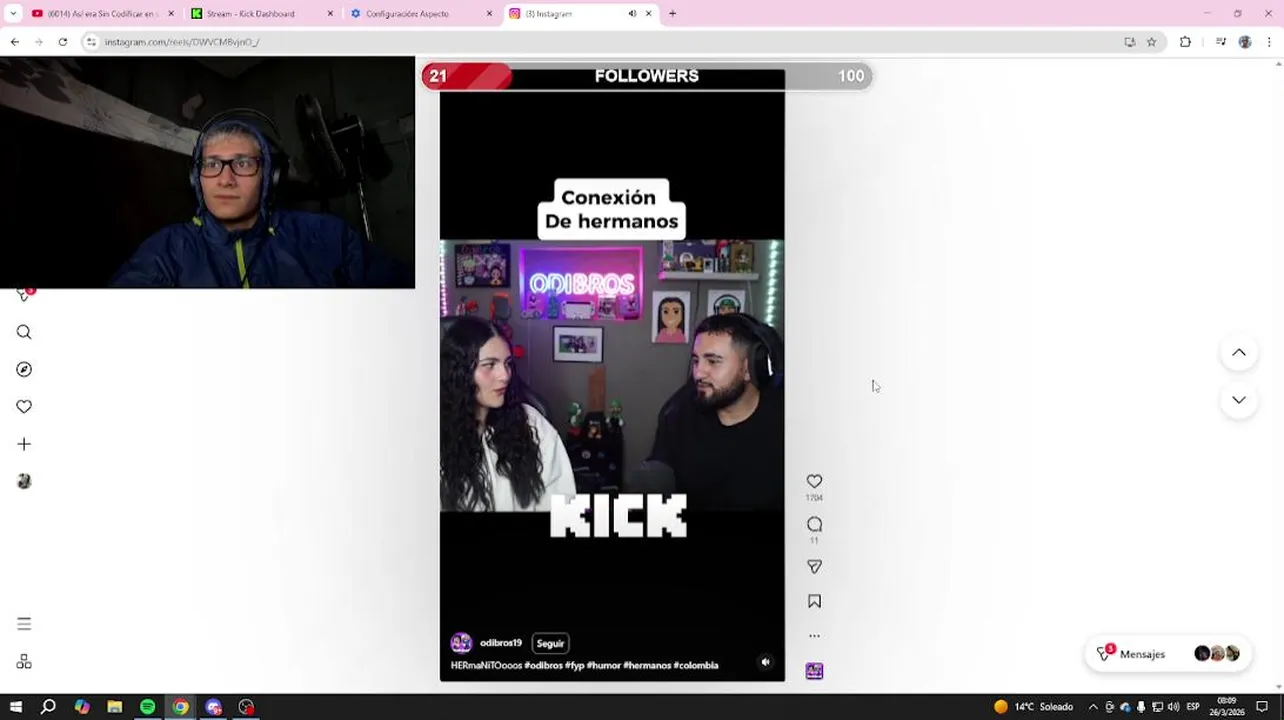Open File Explorer from the taskbar
This screenshot has width=1284, height=720.
(x=114, y=707)
